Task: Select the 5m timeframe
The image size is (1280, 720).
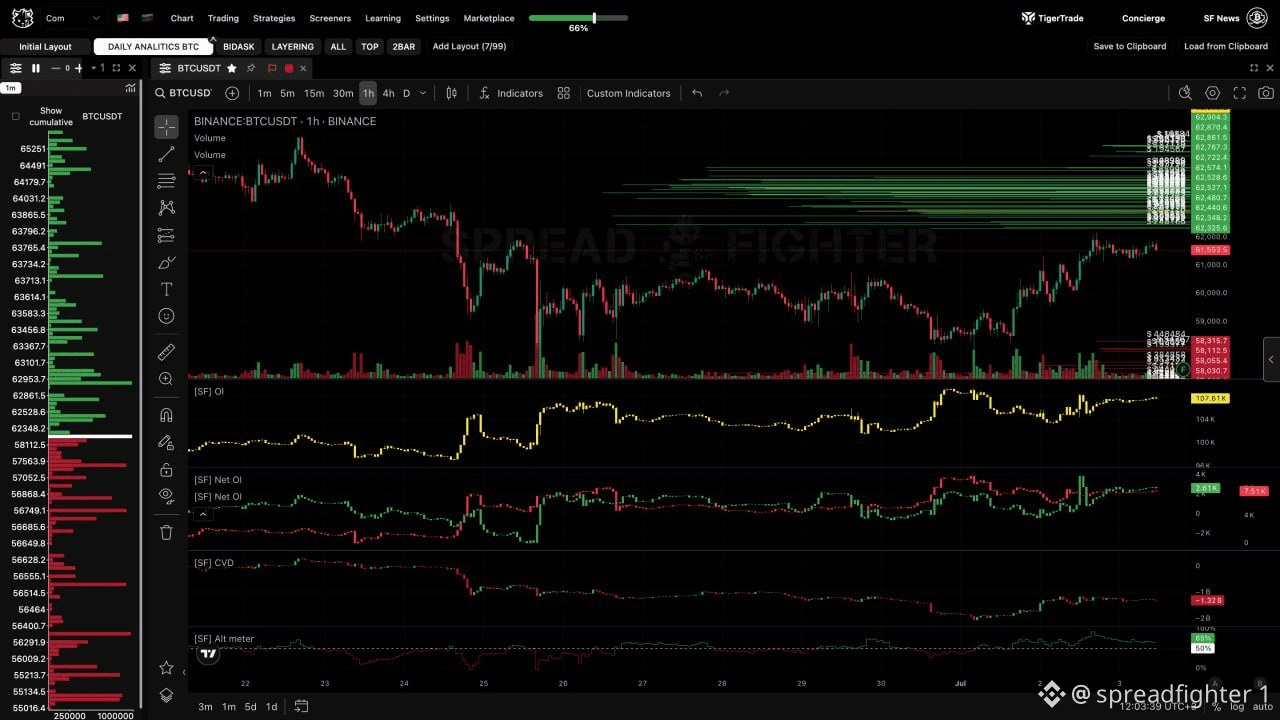Action: [287, 93]
